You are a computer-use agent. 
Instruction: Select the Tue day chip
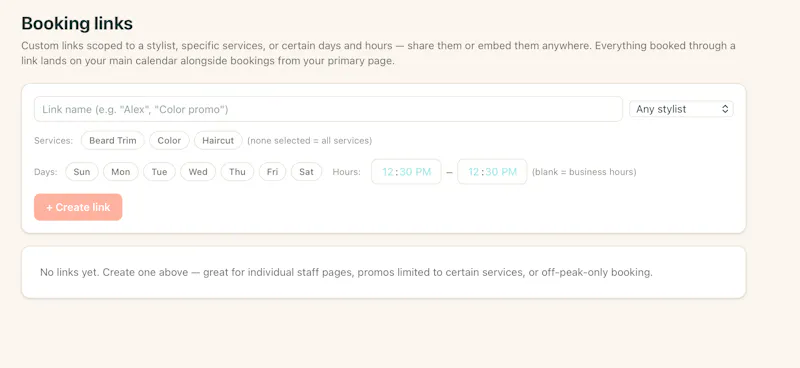pos(159,172)
